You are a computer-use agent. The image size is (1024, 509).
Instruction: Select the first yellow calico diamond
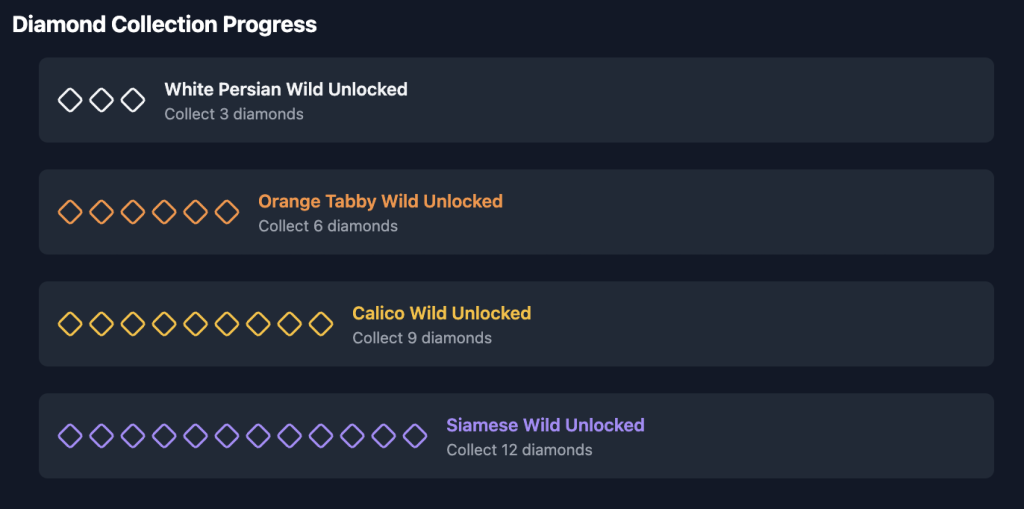[x=70, y=324]
